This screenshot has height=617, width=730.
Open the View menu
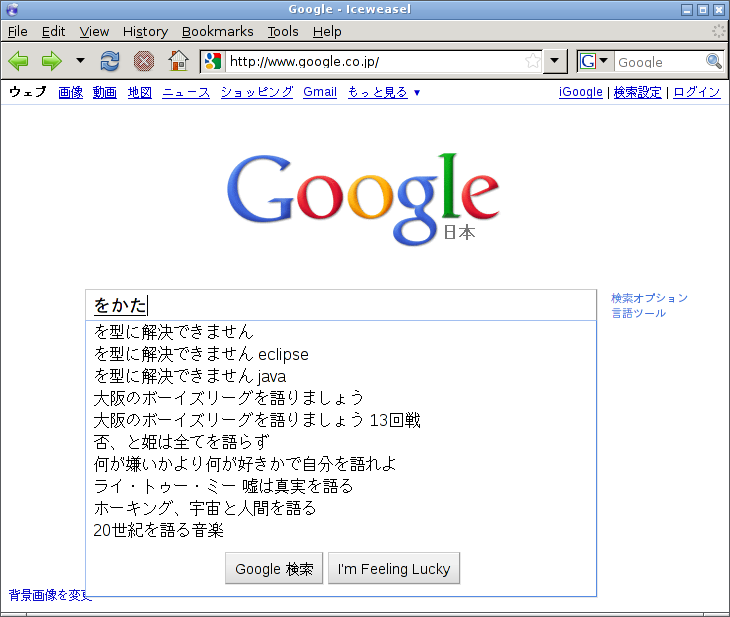click(x=94, y=32)
